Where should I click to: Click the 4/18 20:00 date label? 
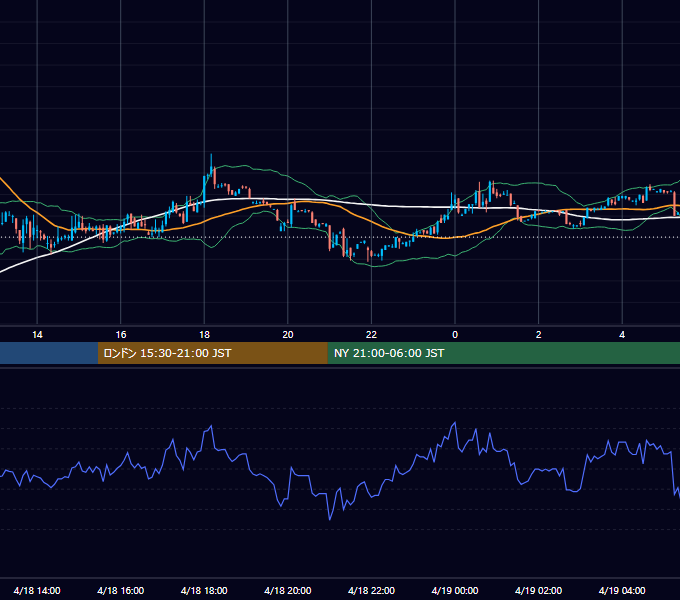coord(288,590)
